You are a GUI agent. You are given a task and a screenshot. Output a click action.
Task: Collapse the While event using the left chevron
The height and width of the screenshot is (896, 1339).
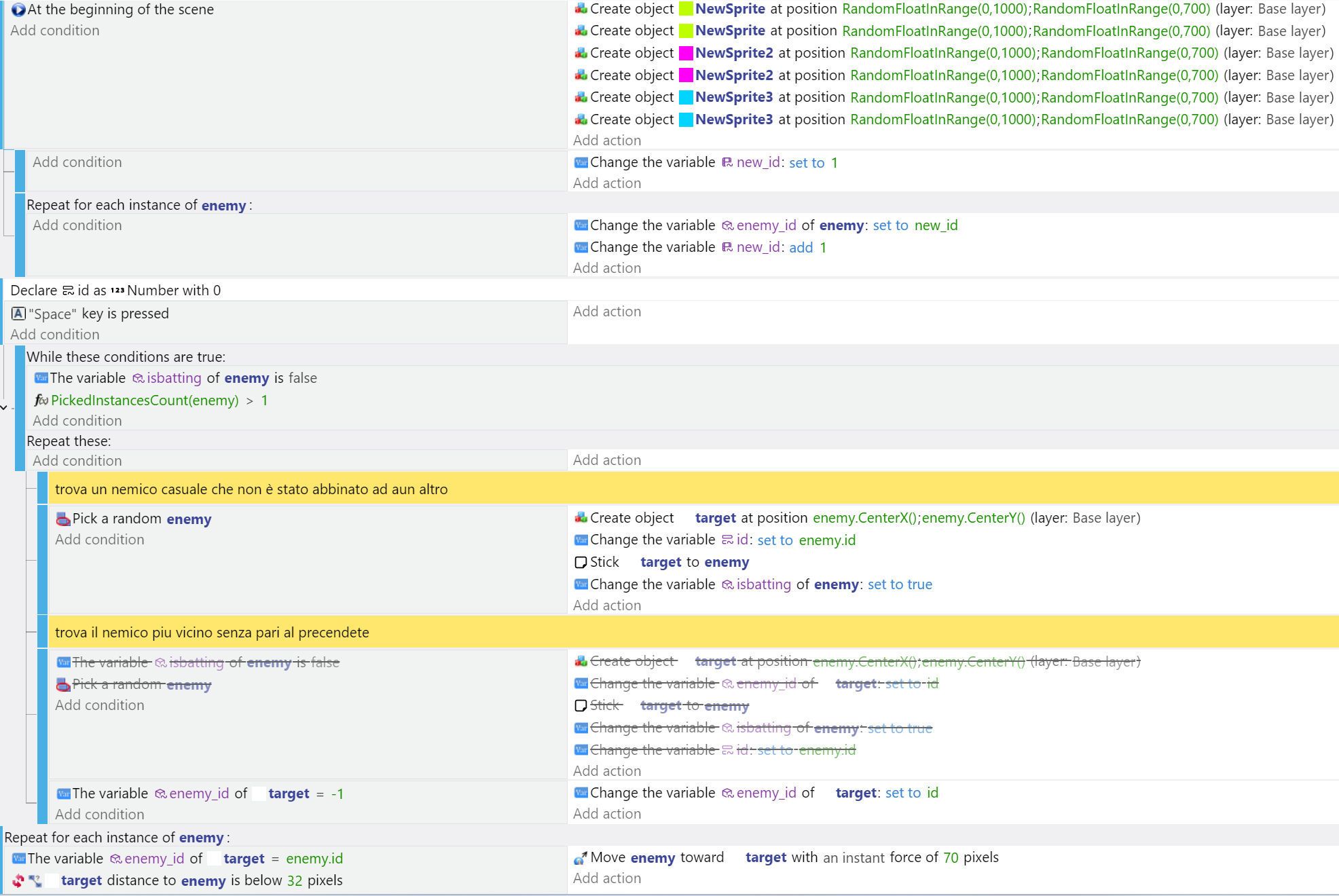pos(4,407)
